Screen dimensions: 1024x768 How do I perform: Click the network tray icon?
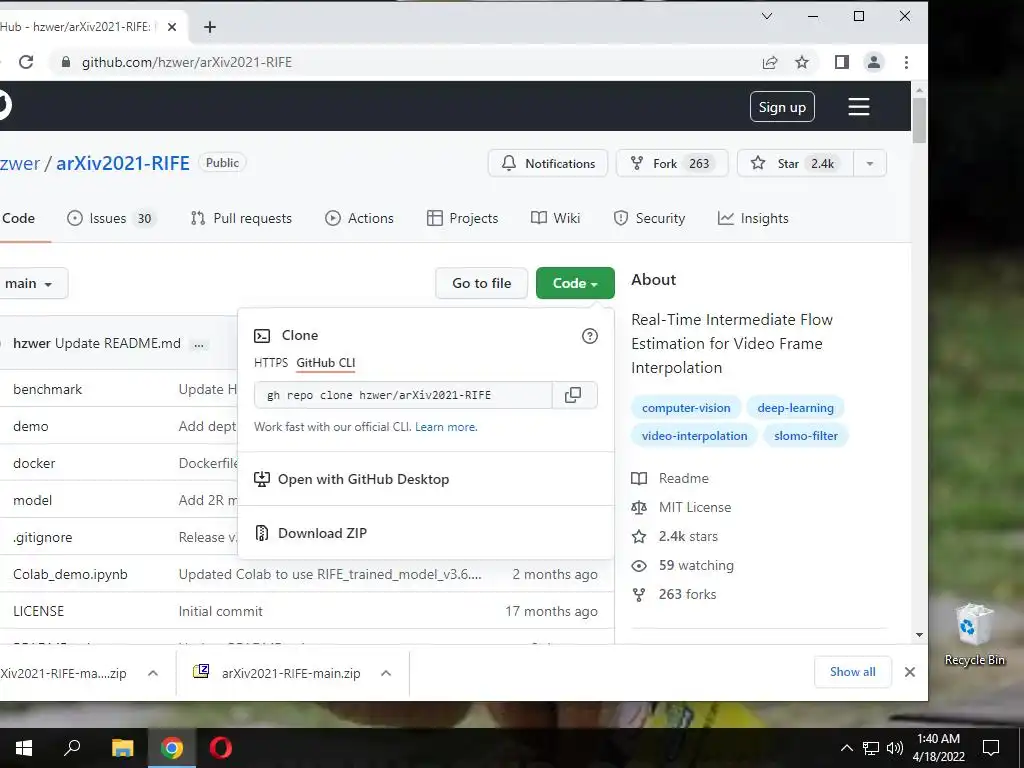pyautogui.click(x=871, y=748)
